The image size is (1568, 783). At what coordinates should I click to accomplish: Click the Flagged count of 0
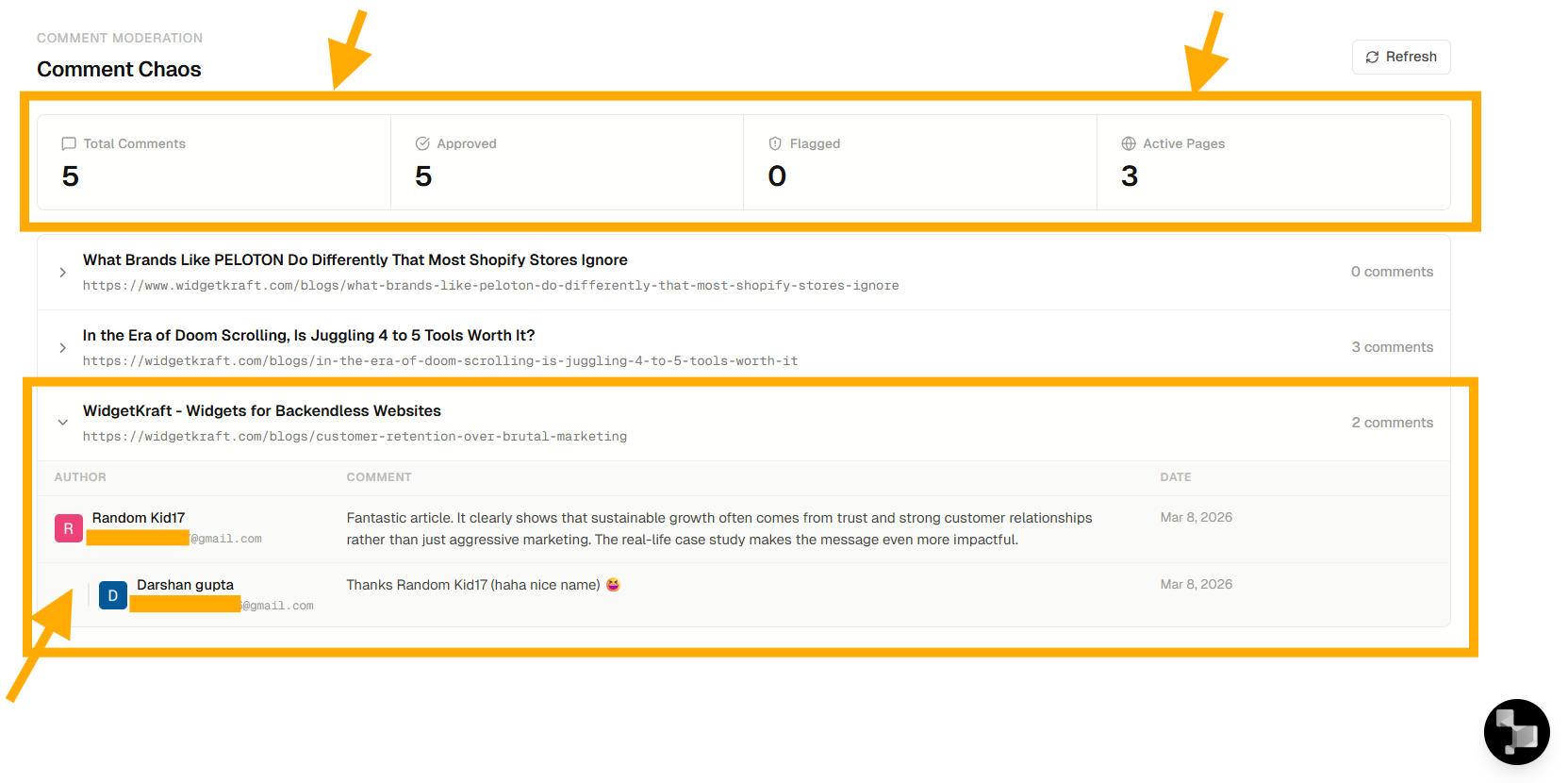(x=777, y=176)
